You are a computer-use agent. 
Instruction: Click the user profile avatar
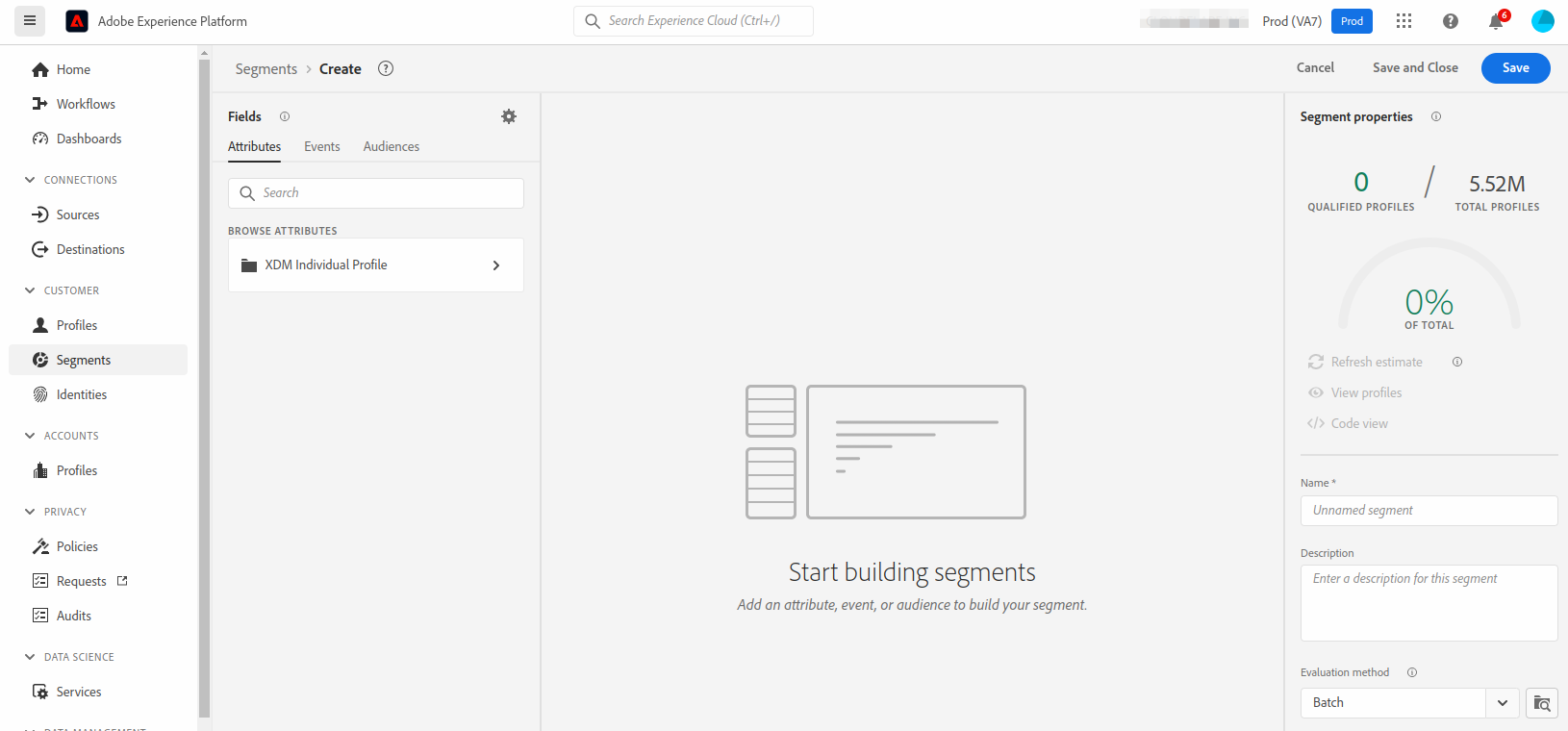click(x=1542, y=21)
